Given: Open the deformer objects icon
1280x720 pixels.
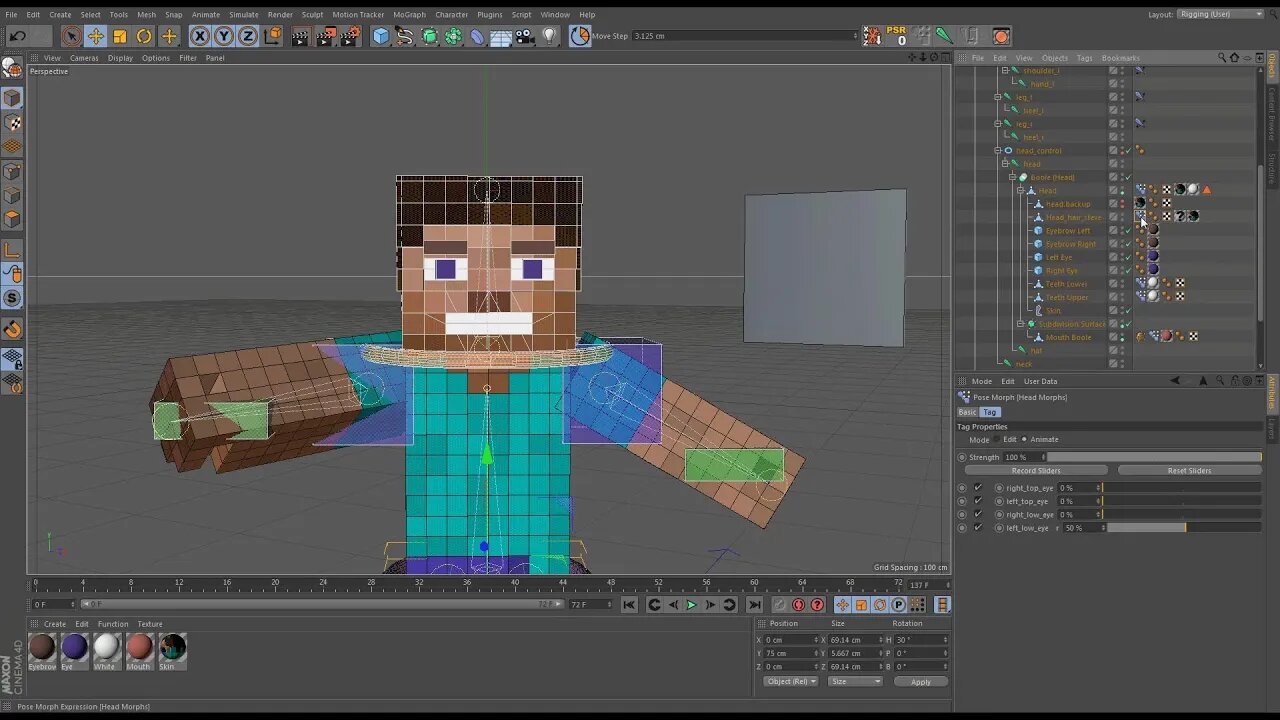Looking at the screenshot, I should coord(478,36).
